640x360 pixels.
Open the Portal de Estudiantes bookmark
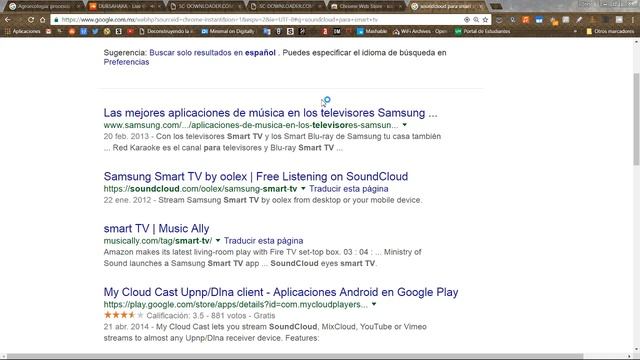482,31
